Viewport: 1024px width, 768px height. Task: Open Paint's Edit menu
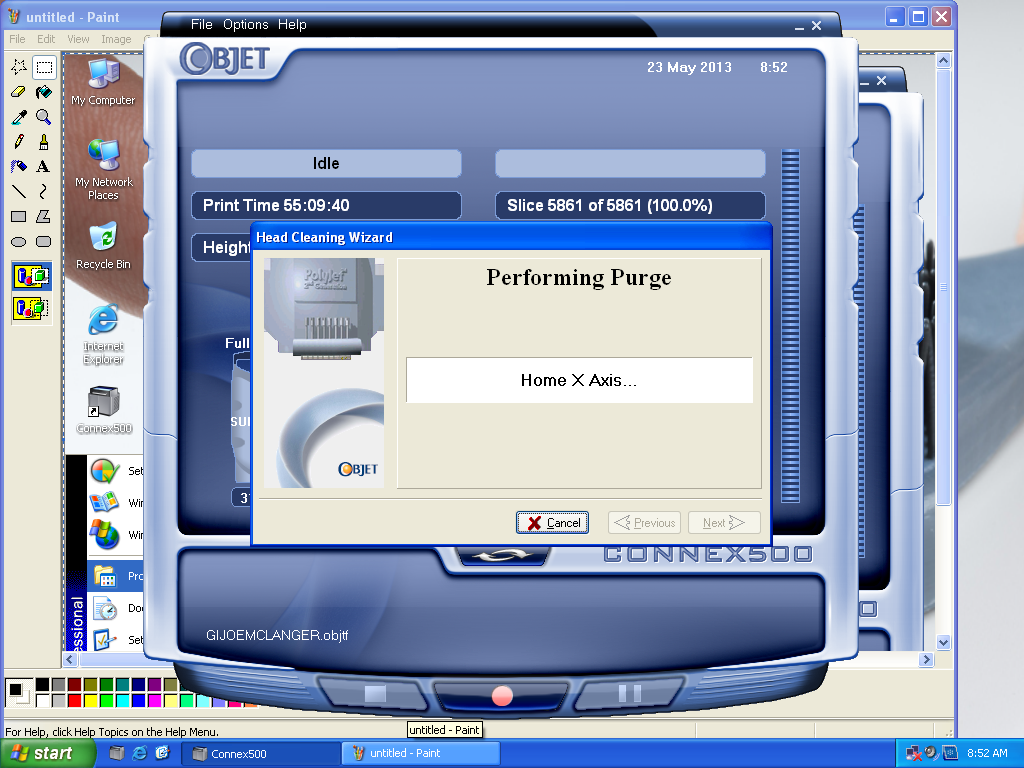(46, 39)
